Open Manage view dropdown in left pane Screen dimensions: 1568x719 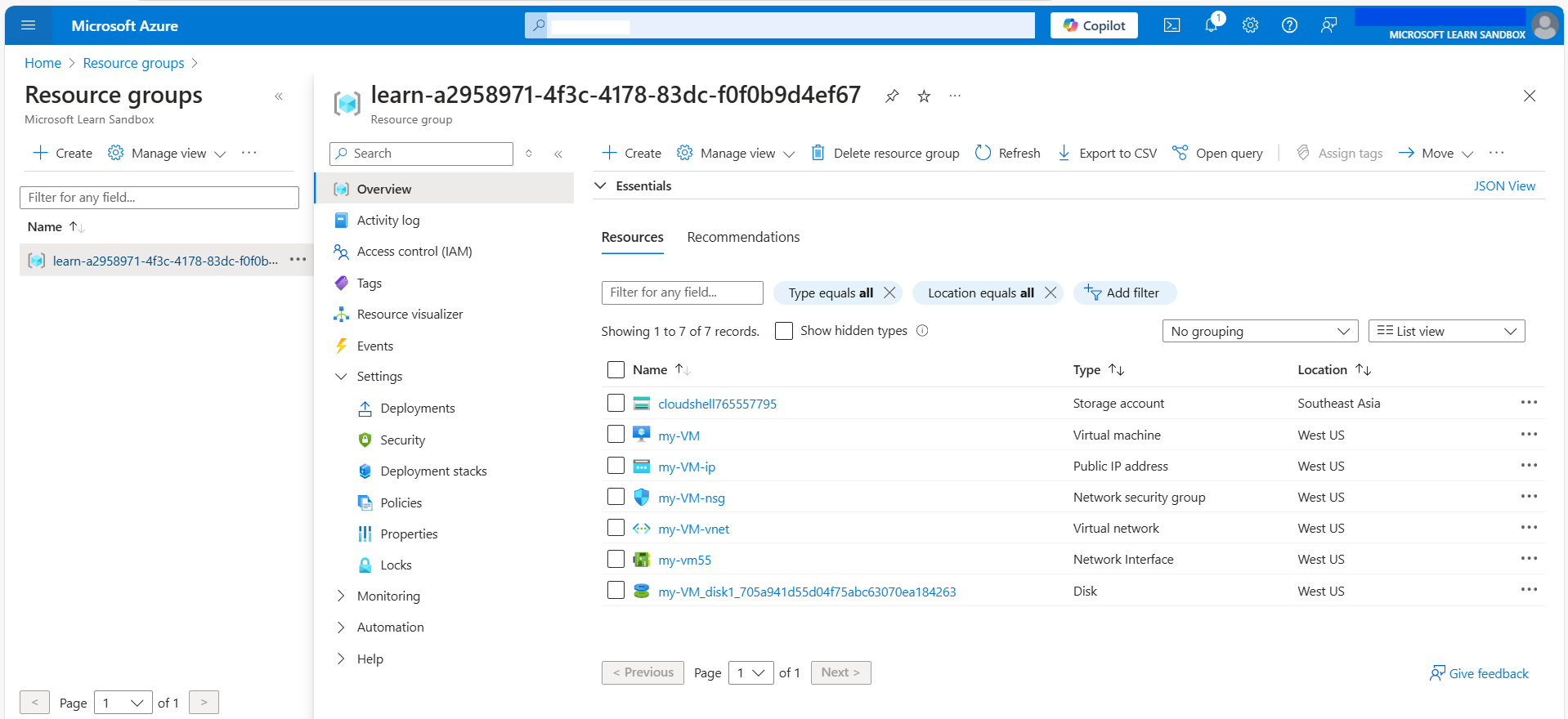click(167, 154)
